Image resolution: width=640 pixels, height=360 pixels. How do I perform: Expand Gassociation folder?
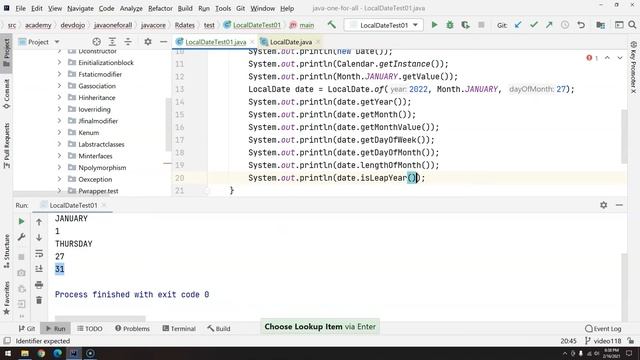tap(60, 86)
